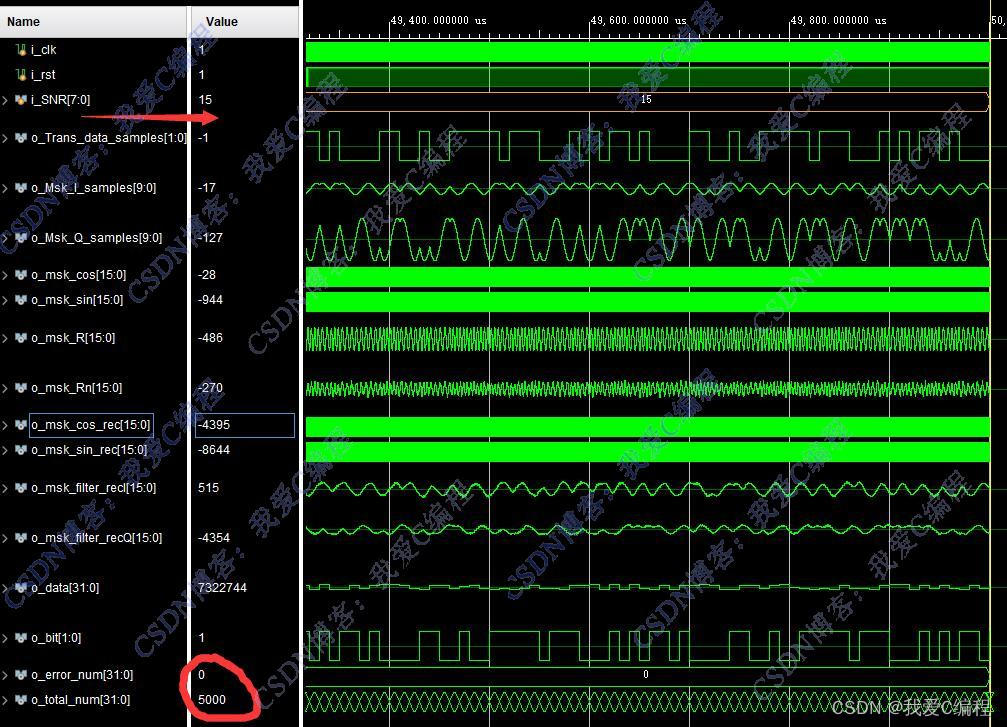Expand the o_Trans_data_samples[1:0] bus
Image resolution: width=1007 pixels, height=727 pixels.
[x=5, y=137]
